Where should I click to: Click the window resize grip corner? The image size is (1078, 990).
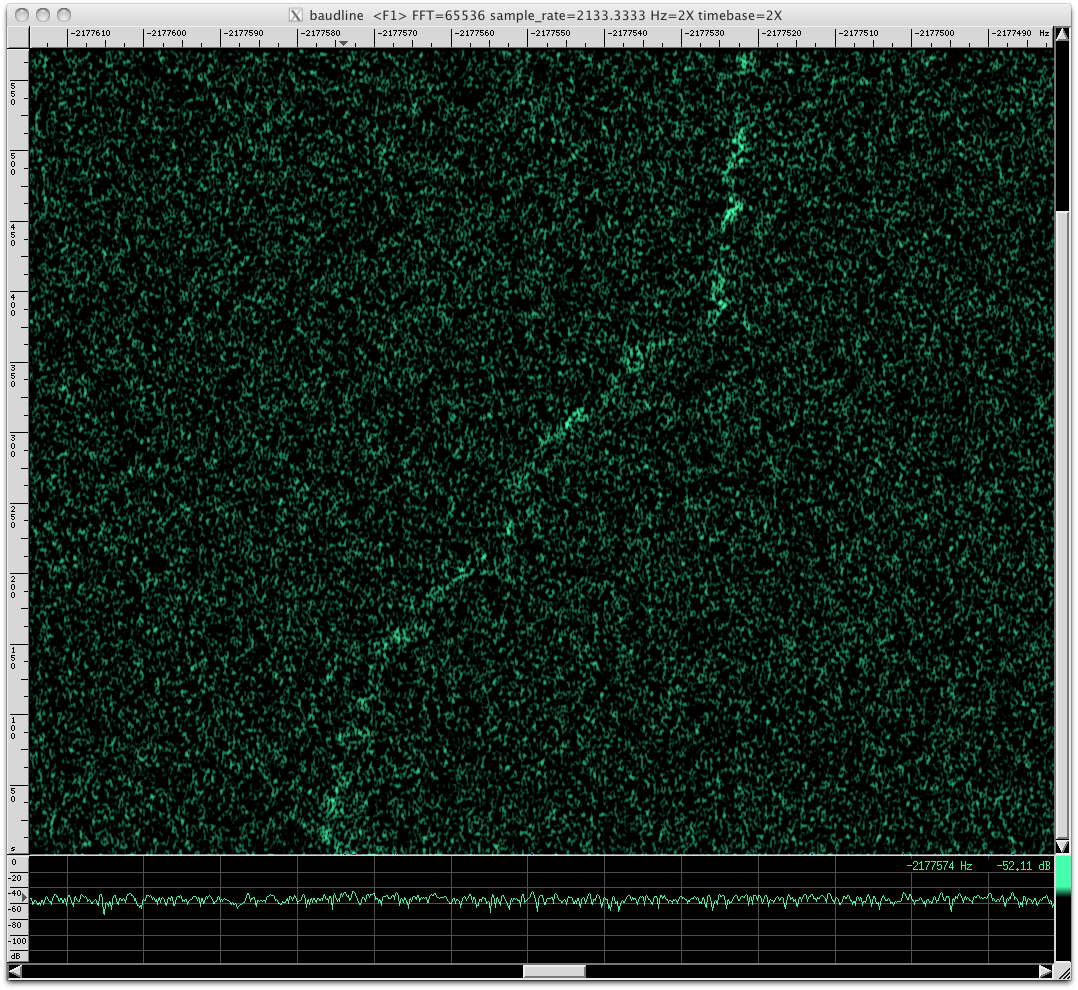(x=1062, y=971)
